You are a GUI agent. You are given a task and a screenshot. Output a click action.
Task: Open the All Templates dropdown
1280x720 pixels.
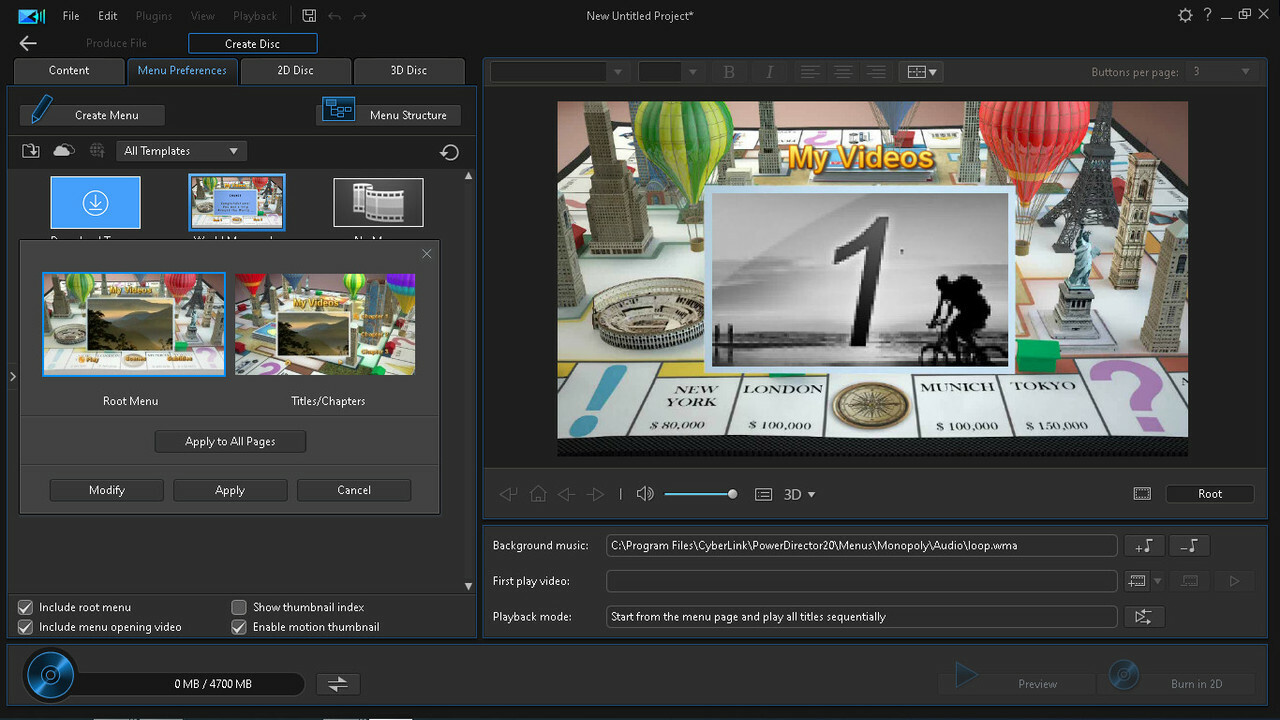[181, 151]
